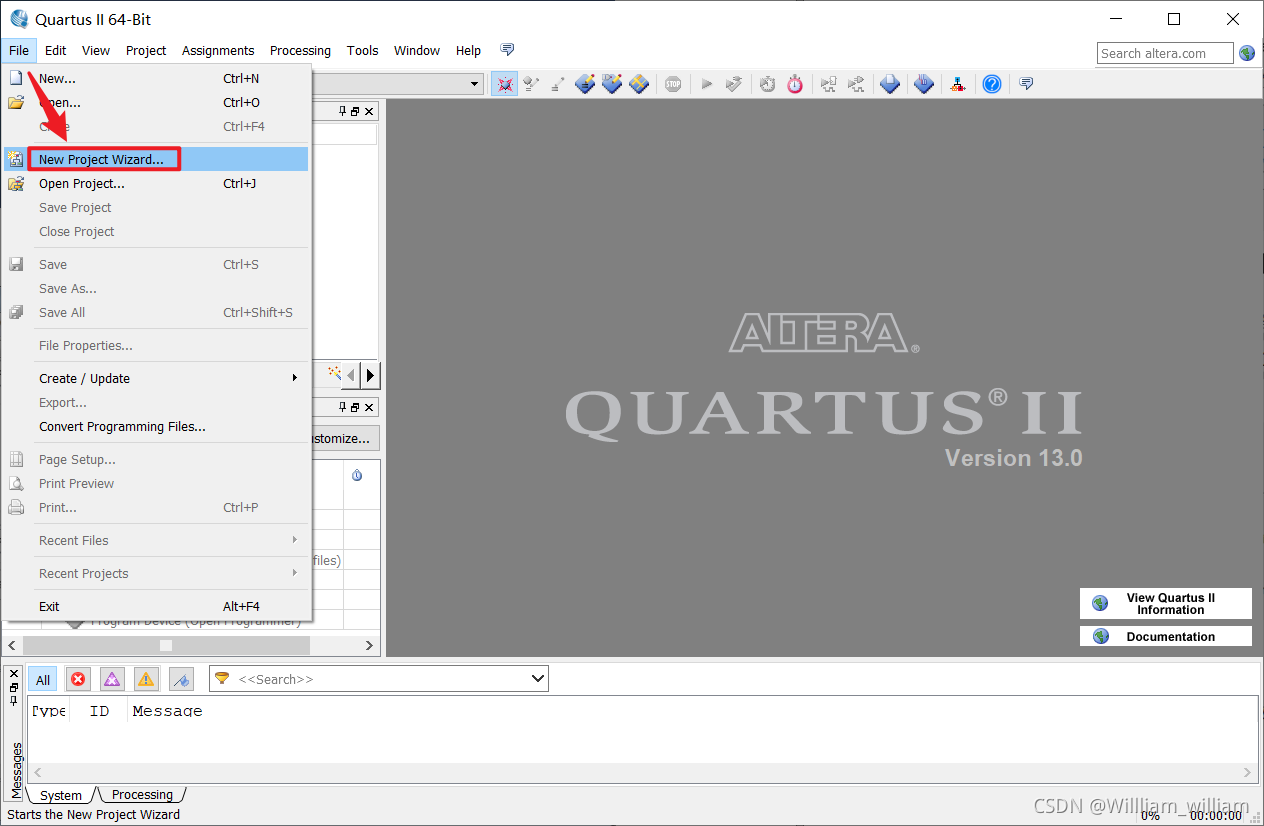Click View Quartus II Information button

1166,604
